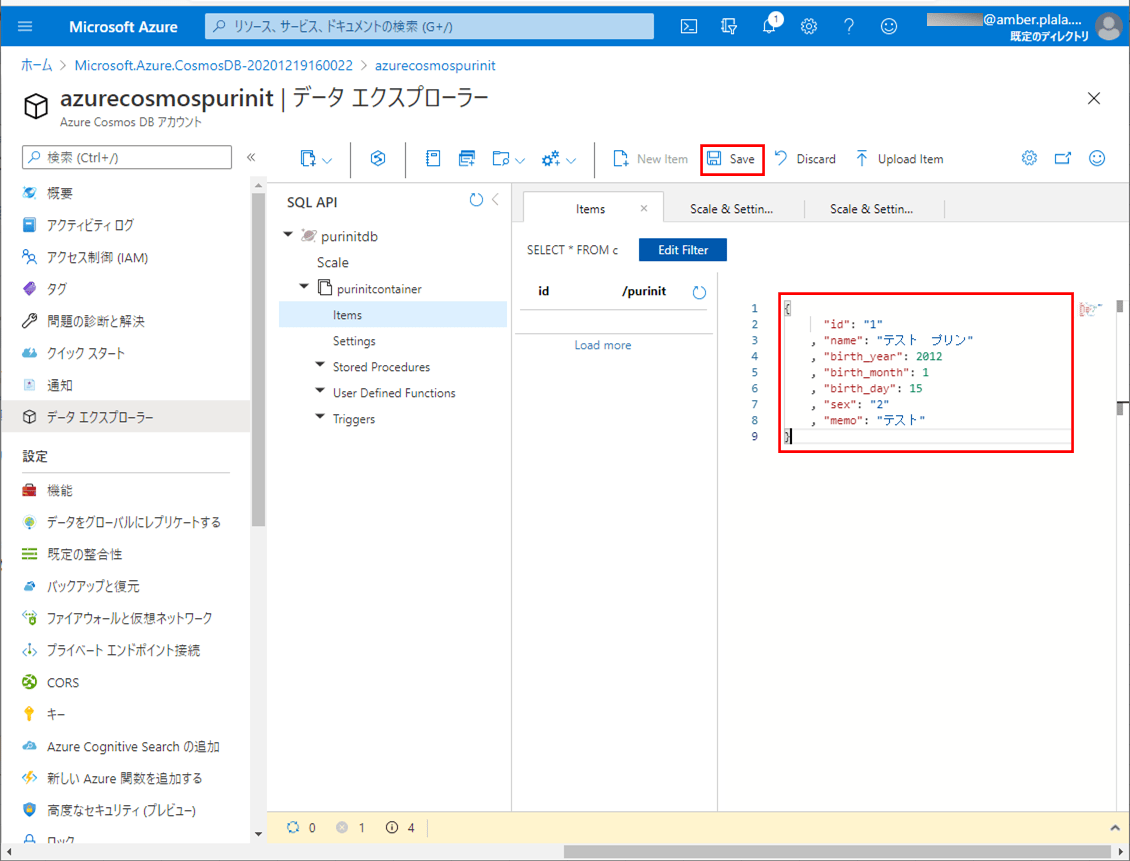Select Settings under purinitcontainer
The height and width of the screenshot is (861, 1130).
pyautogui.click(x=354, y=341)
